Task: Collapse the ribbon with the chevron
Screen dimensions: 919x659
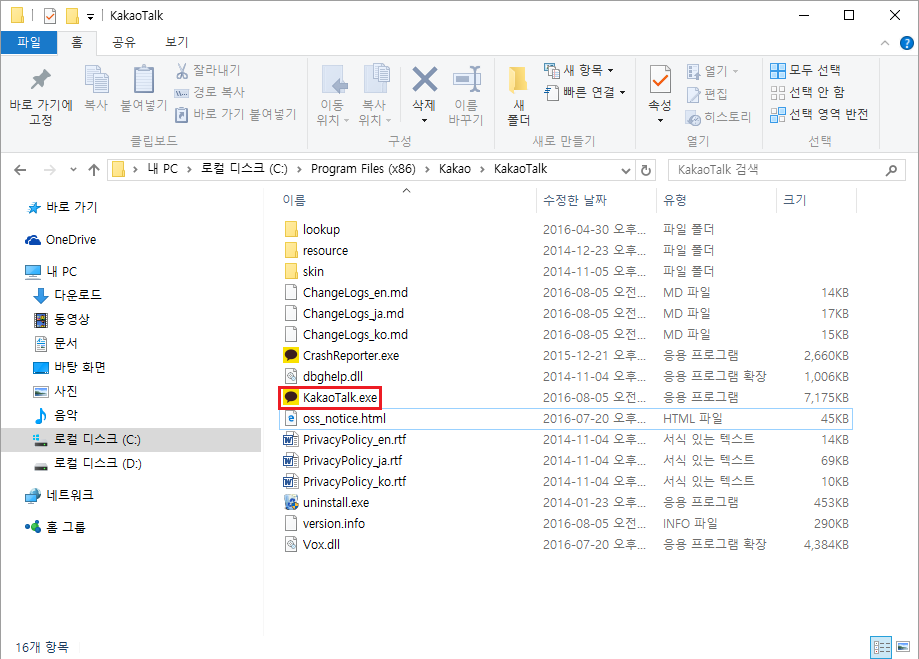Action: (x=885, y=43)
